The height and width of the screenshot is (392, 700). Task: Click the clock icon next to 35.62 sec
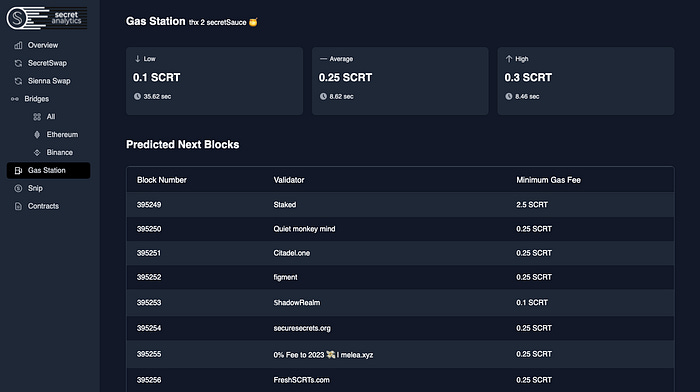[137, 96]
